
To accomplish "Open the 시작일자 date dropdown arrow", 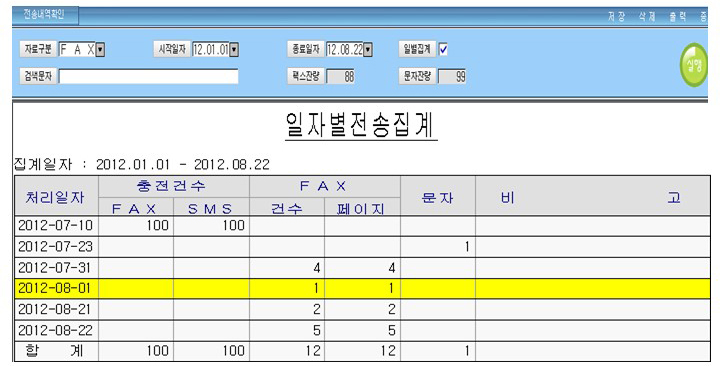I will (234, 50).
